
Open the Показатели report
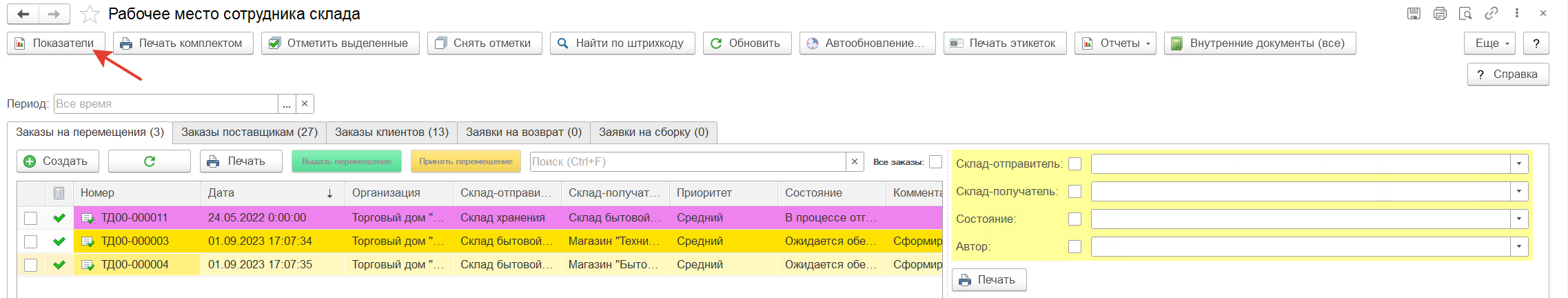click(x=56, y=43)
